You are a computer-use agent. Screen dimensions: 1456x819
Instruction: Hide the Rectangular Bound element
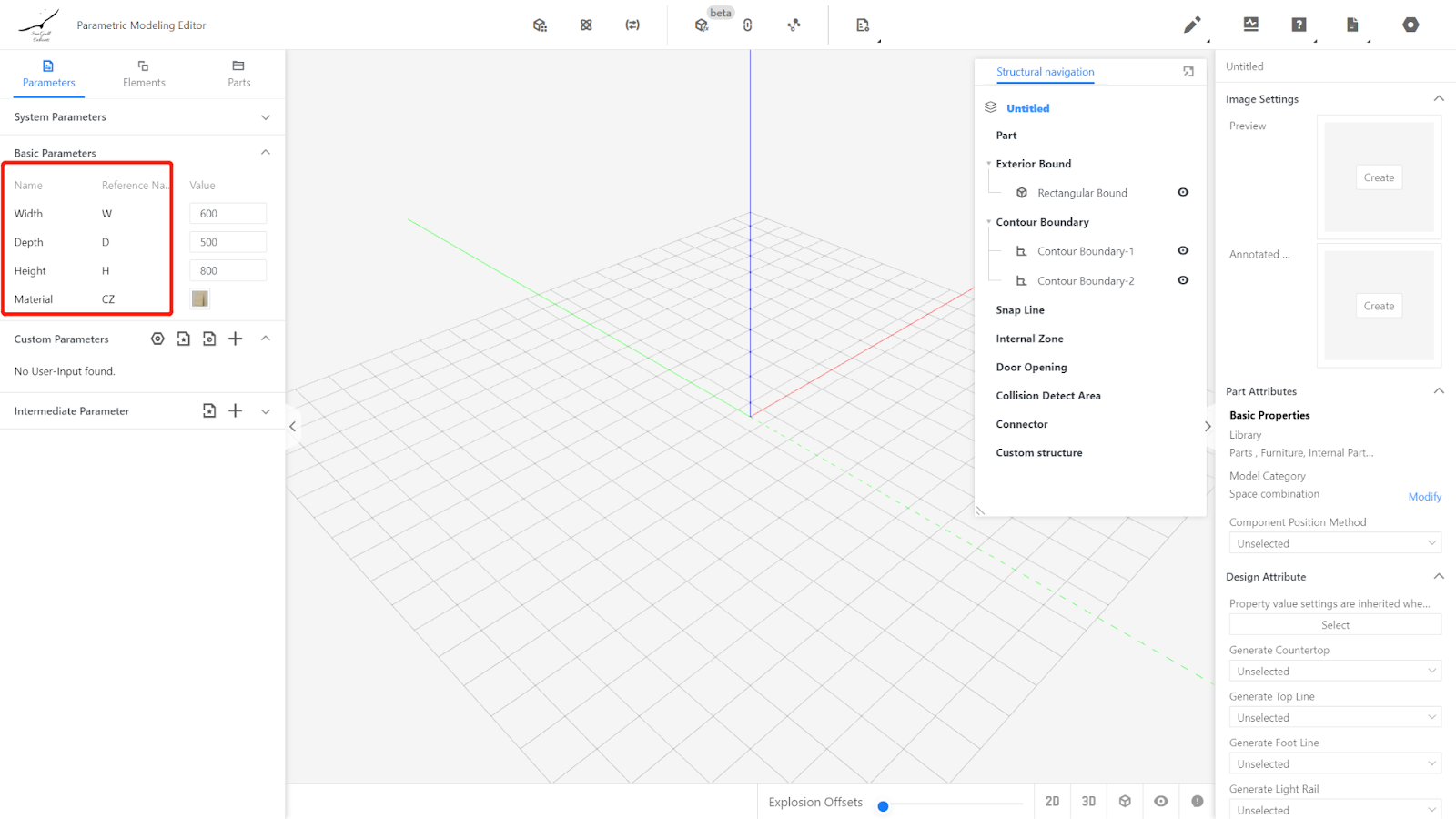pos(1183,192)
